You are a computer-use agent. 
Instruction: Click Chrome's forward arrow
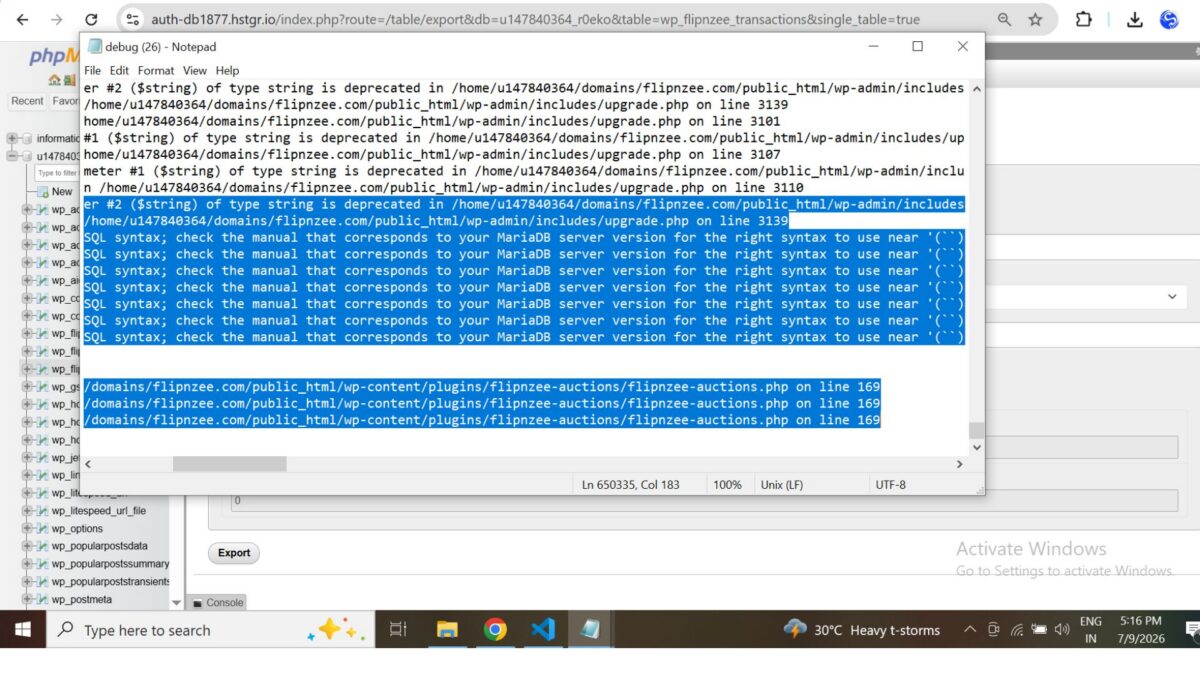56,20
